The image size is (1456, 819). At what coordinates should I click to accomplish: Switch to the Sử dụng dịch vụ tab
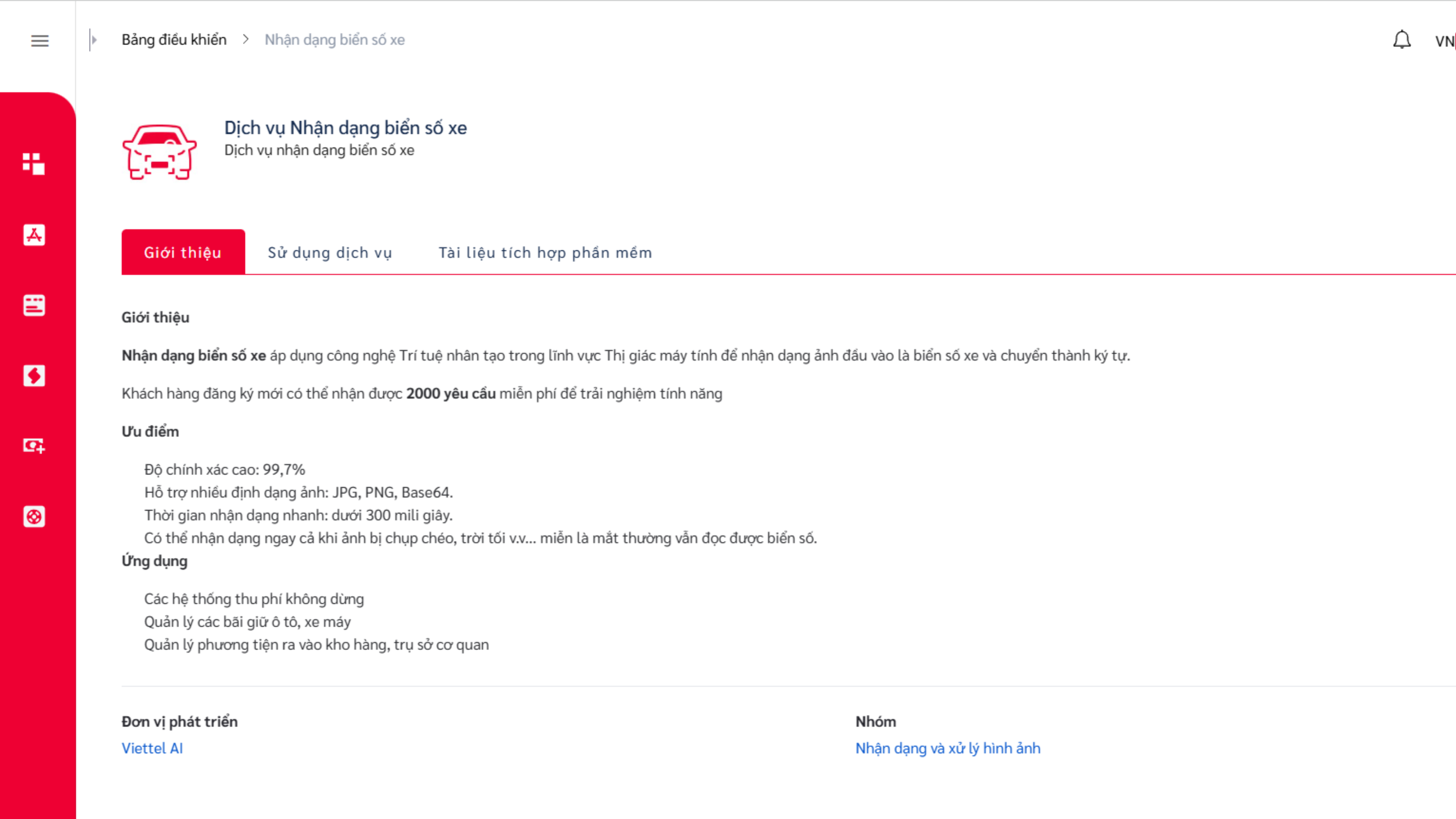pyautogui.click(x=330, y=252)
